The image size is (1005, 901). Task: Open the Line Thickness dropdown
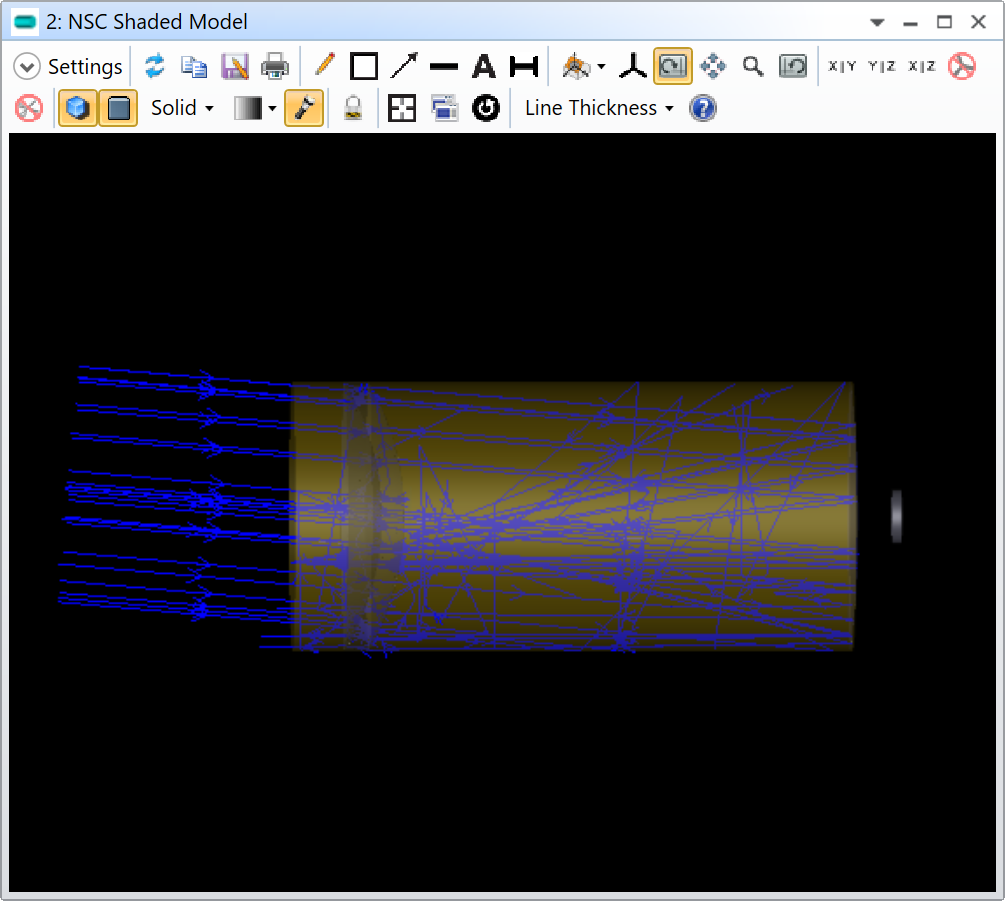[x=599, y=108]
